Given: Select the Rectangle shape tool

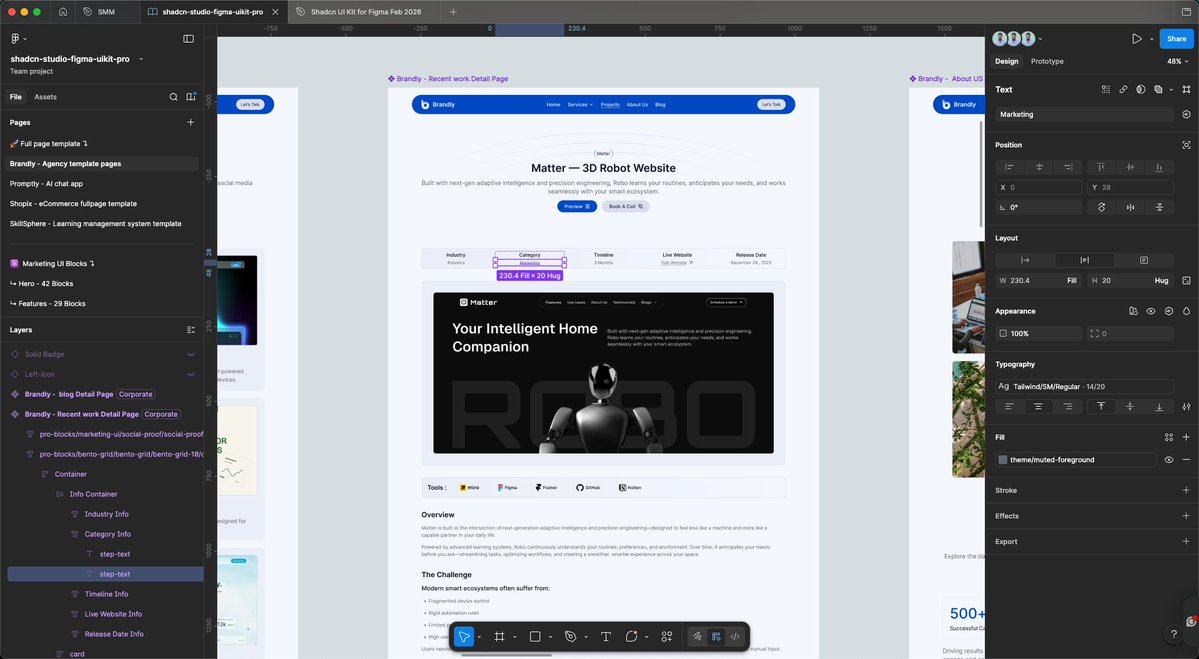Looking at the screenshot, I should [535, 636].
